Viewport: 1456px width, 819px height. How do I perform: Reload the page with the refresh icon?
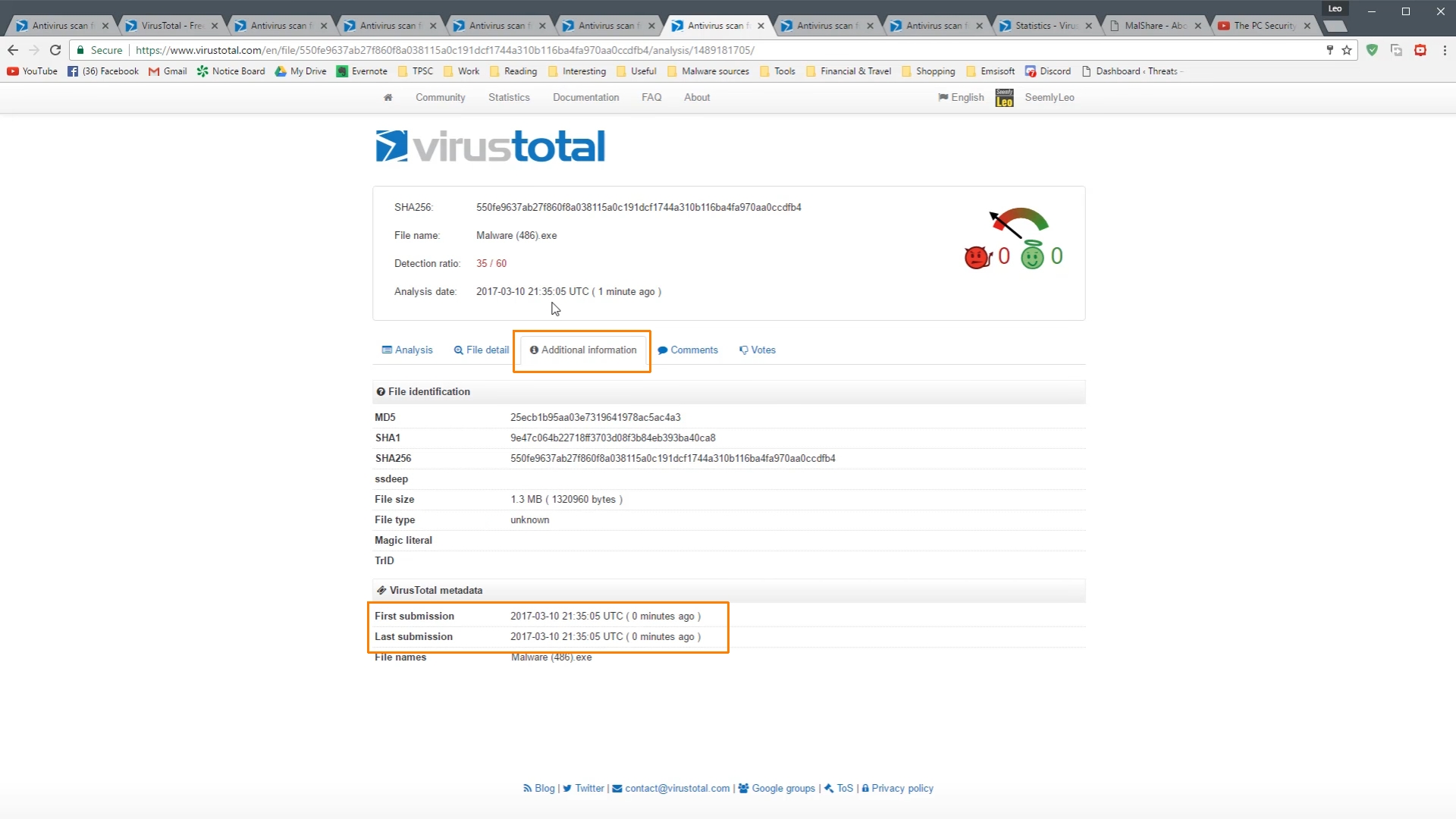tap(55, 50)
